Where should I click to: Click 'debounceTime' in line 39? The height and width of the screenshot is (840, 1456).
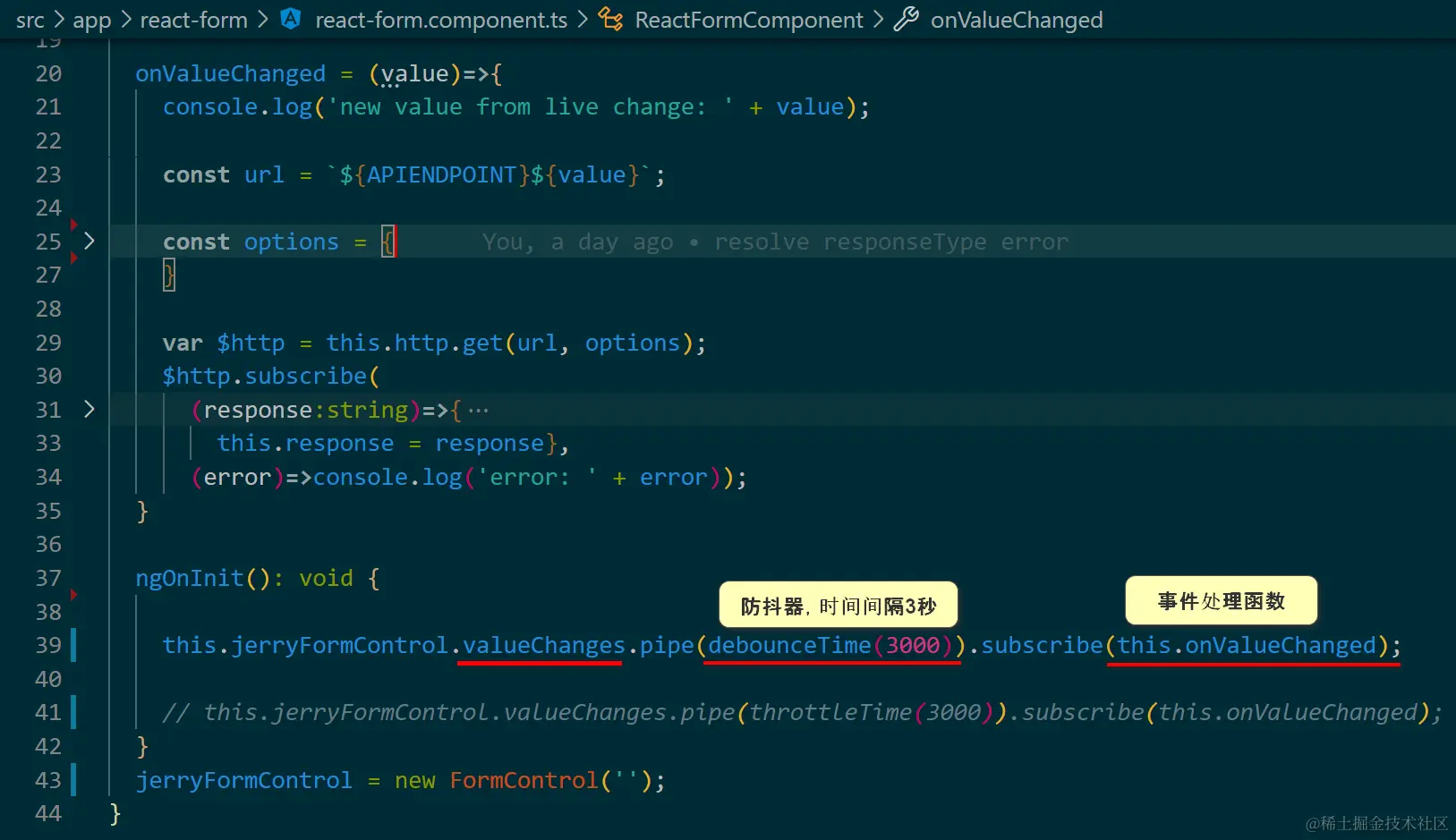(x=789, y=645)
